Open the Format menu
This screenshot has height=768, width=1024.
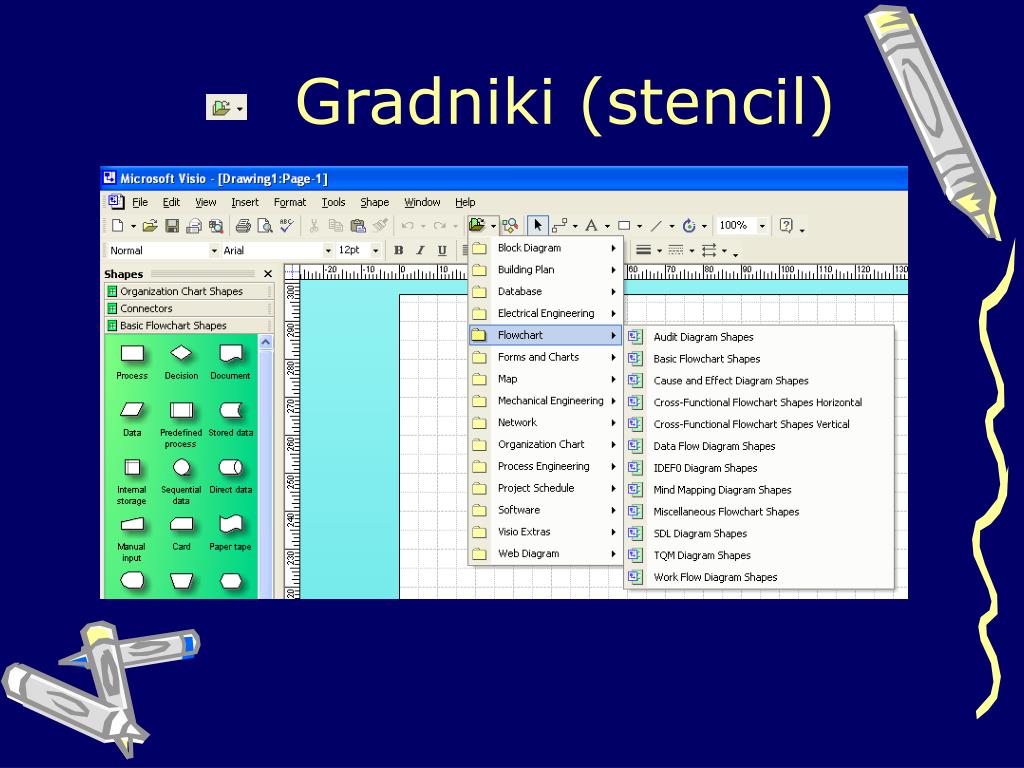click(x=290, y=202)
